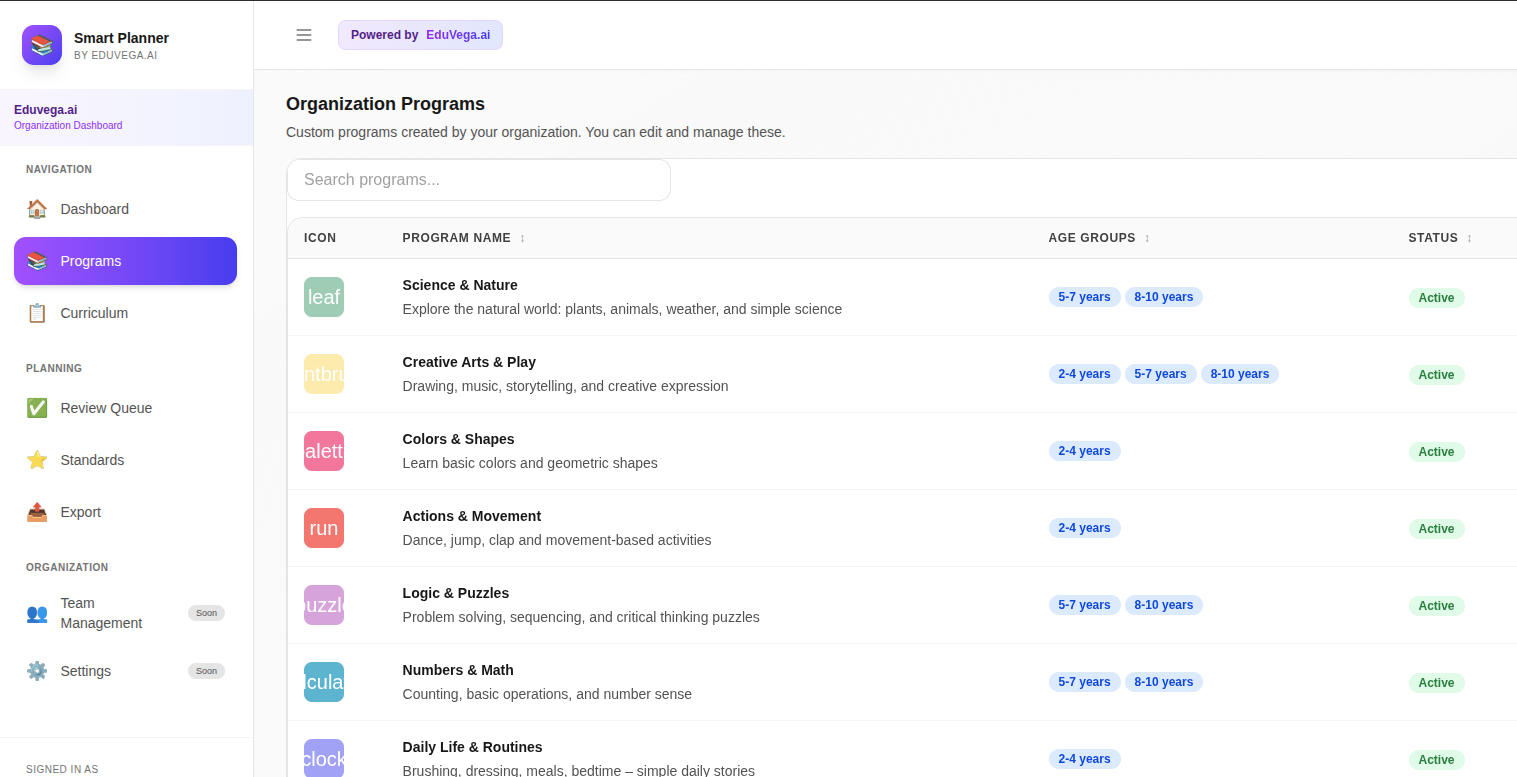Click the leaf icon for Science & Nature
The width and height of the screenshot is (1517, 777).
click(324, 297)
